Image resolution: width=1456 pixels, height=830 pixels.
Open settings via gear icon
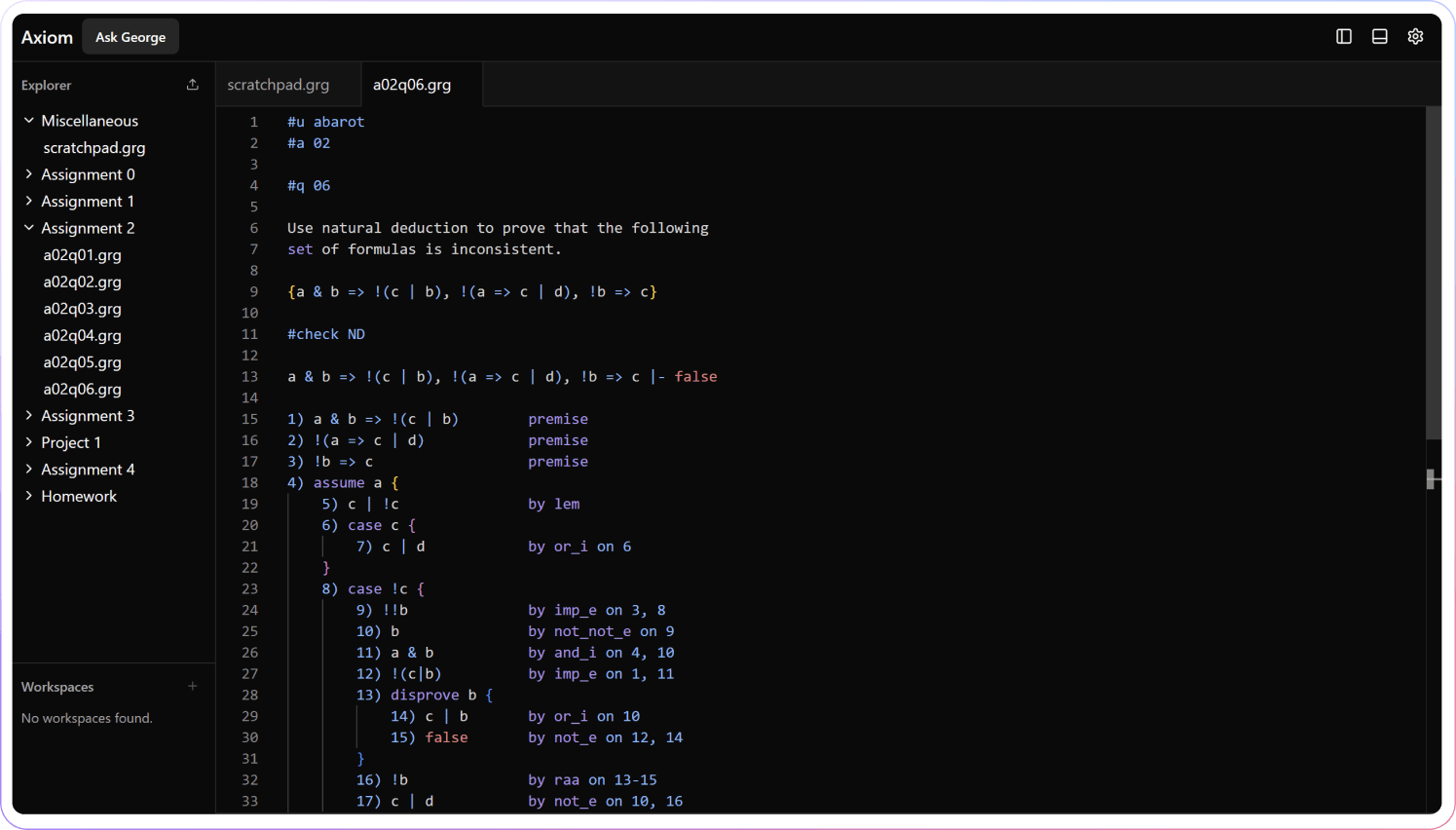click(1415, 36)
